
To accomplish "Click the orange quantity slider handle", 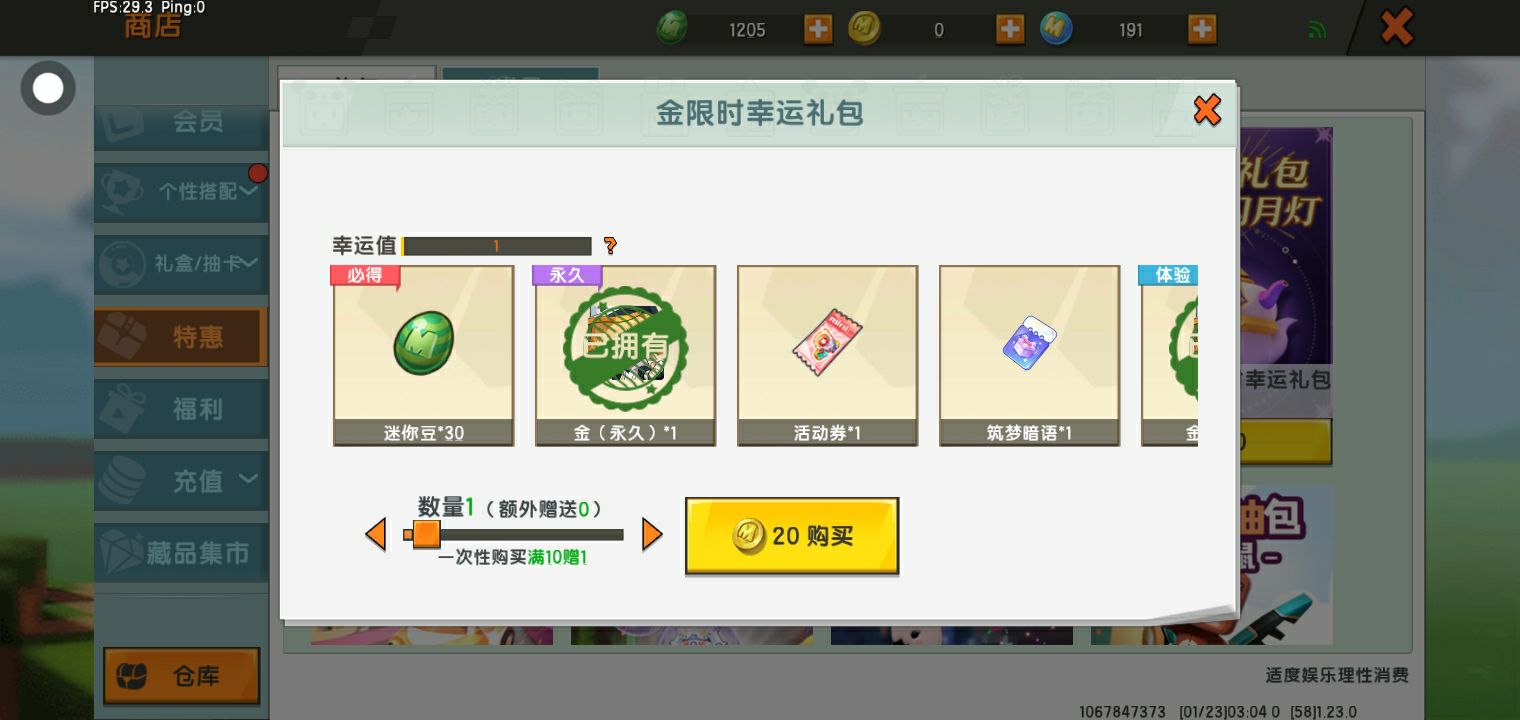I will click(426, 534).
